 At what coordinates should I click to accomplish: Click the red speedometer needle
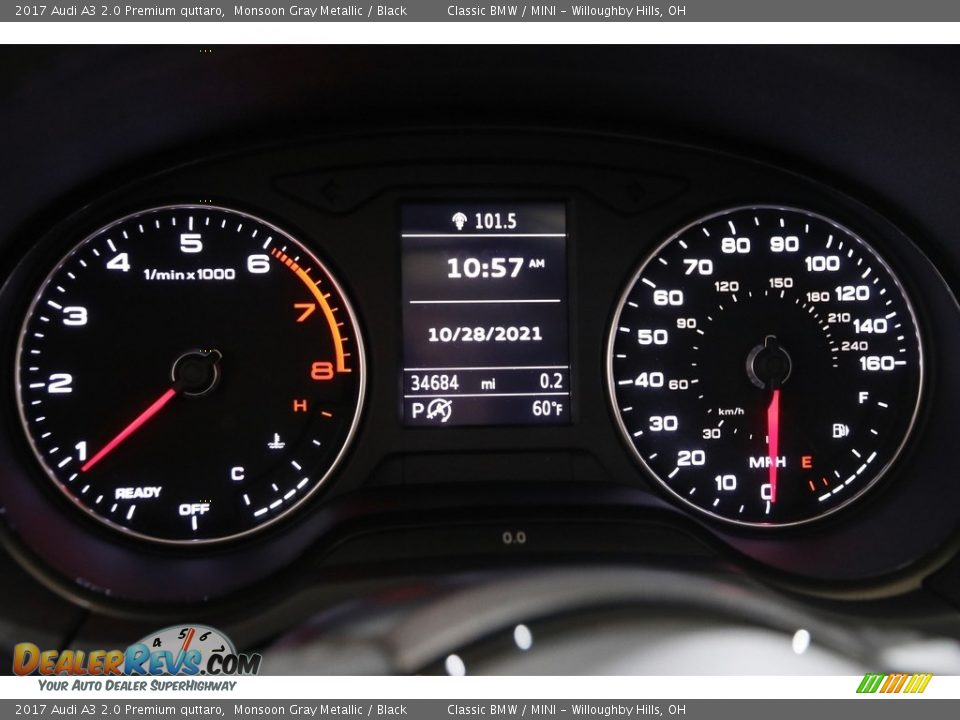click(773, 446)
